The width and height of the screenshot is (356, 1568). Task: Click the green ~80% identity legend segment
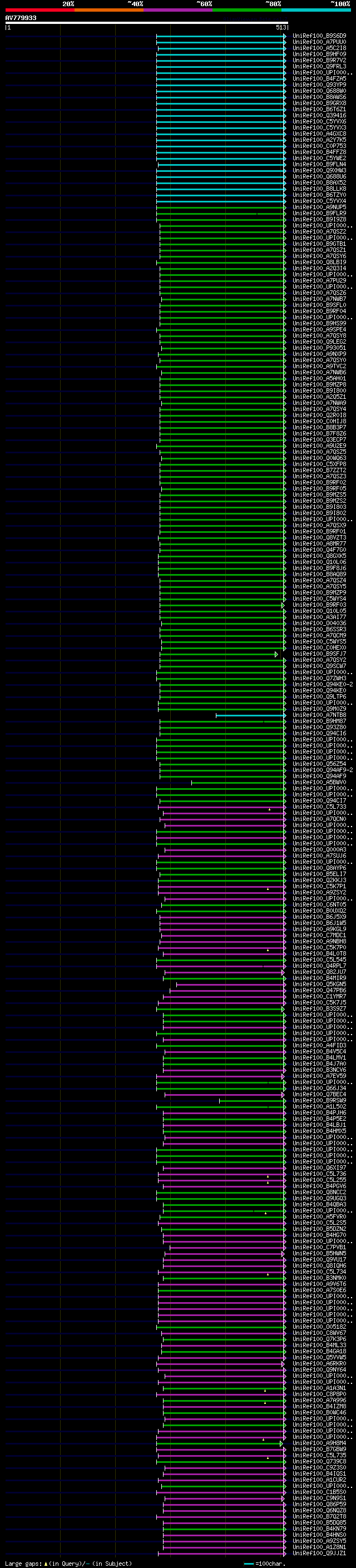tap(247, 10)
